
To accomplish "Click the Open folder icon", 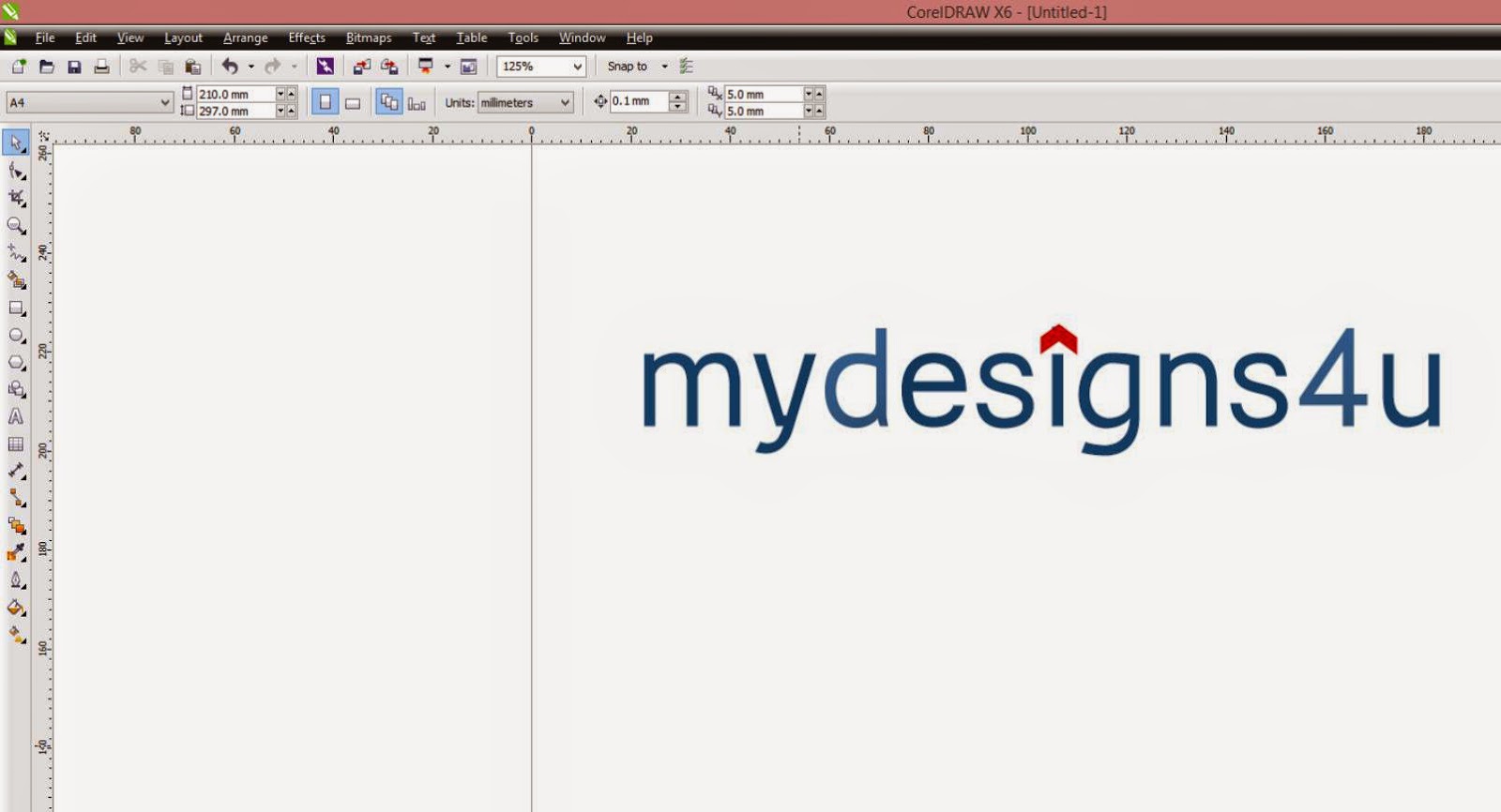I will pos(46,66).
